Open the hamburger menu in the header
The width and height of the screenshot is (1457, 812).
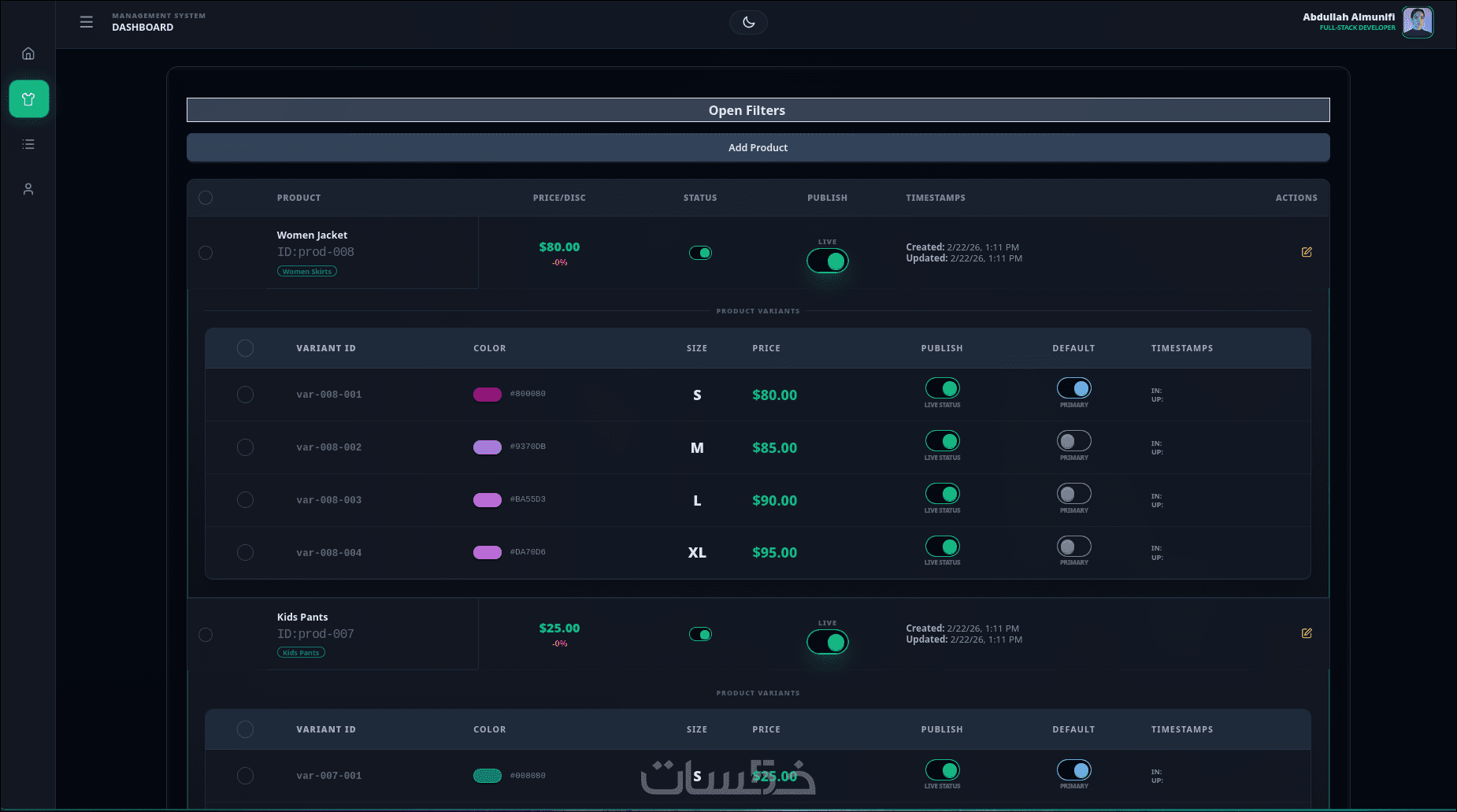pos(87,22)
